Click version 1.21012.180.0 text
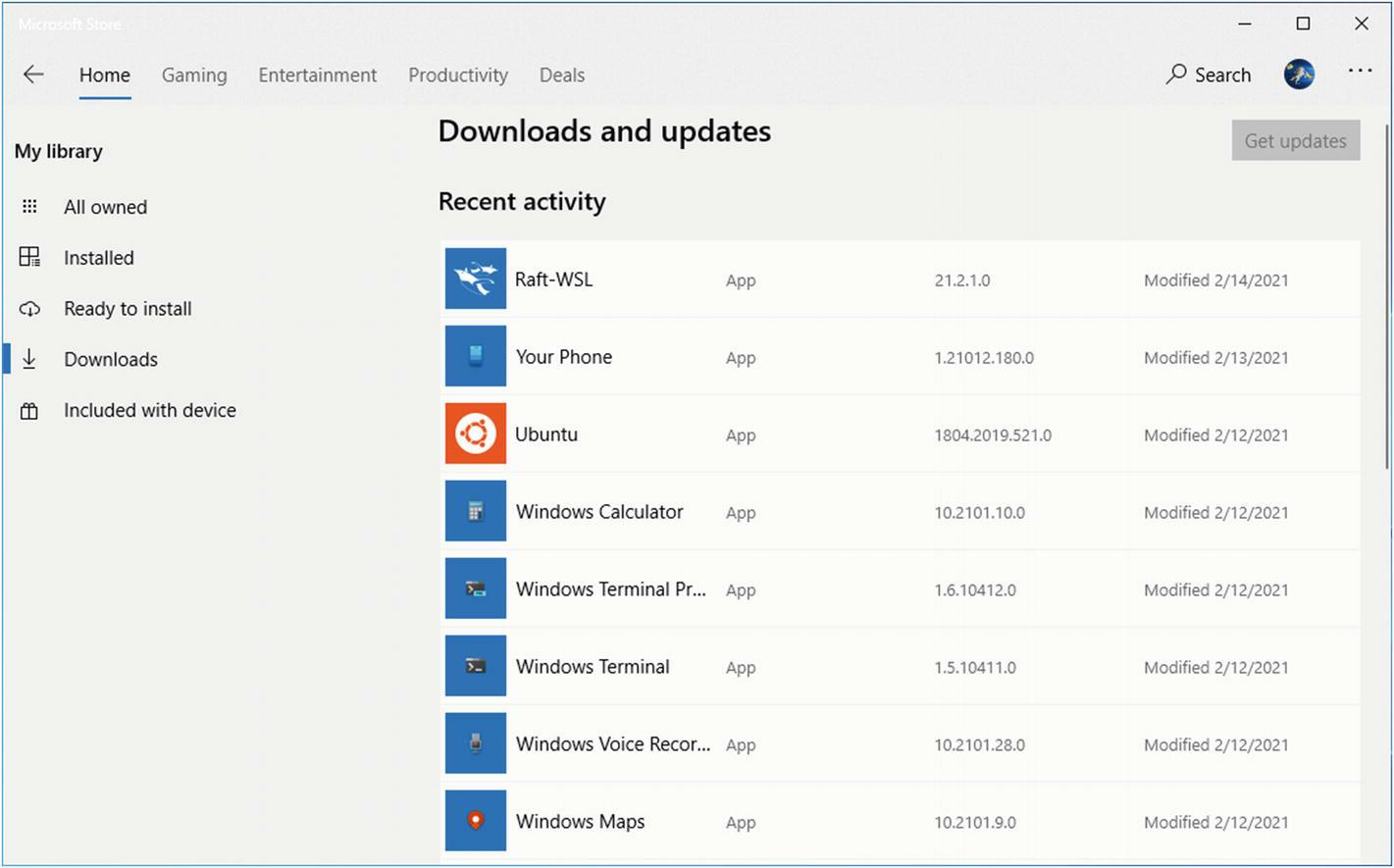Image resolution: width=1394 pixels, height=868 pixels. [x=984, y=358]
